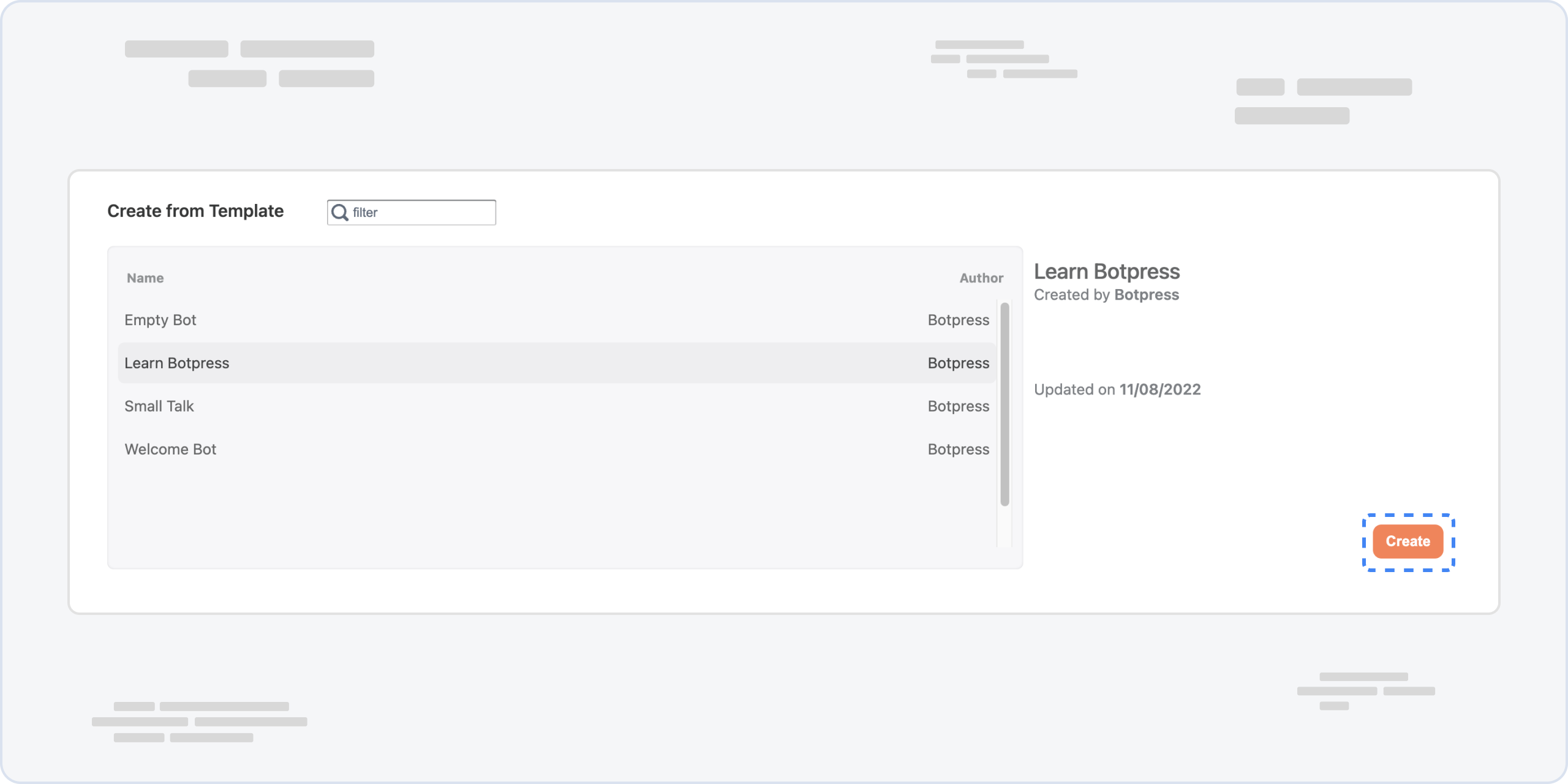
Task: Click the Name column header
Action: coord(145,278)
